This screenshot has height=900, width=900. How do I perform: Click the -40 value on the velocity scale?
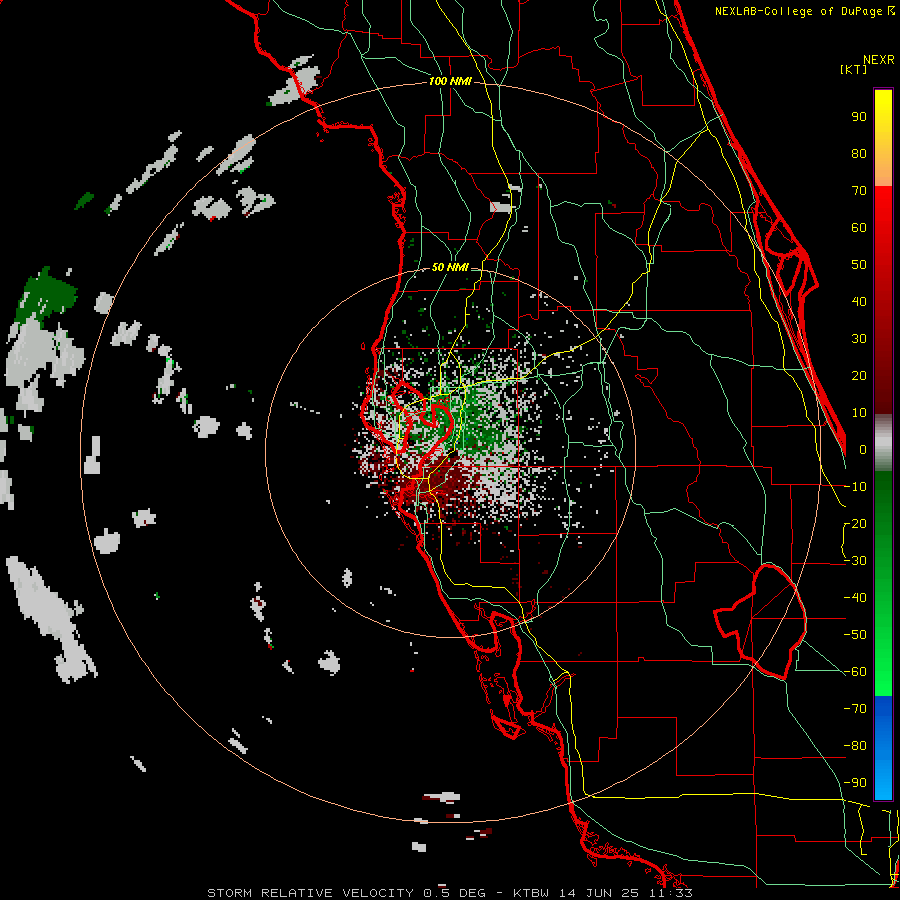pyautogui.click(x=855, y=598)
